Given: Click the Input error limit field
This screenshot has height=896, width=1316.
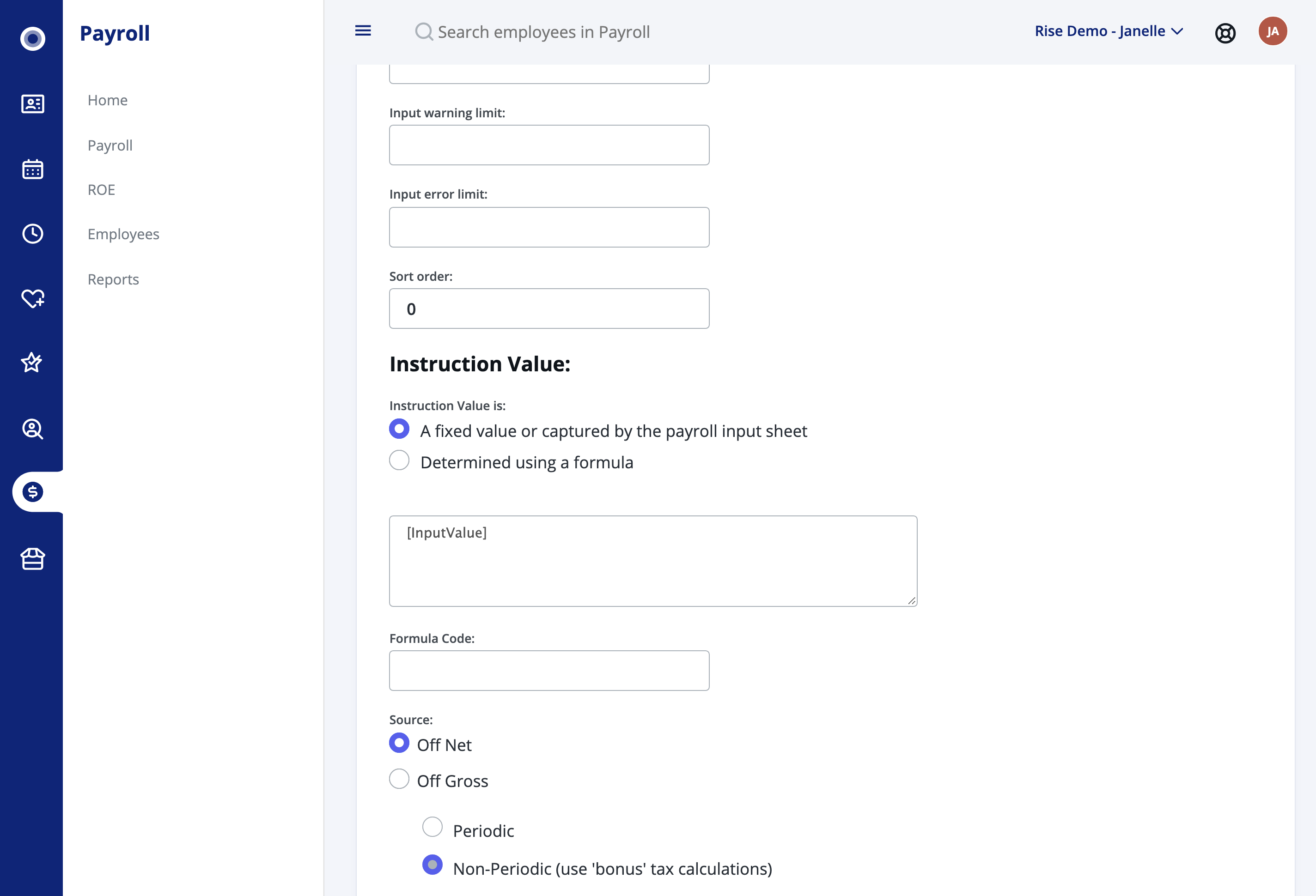Looking at the screenshot, I should [x=549, y=227].
